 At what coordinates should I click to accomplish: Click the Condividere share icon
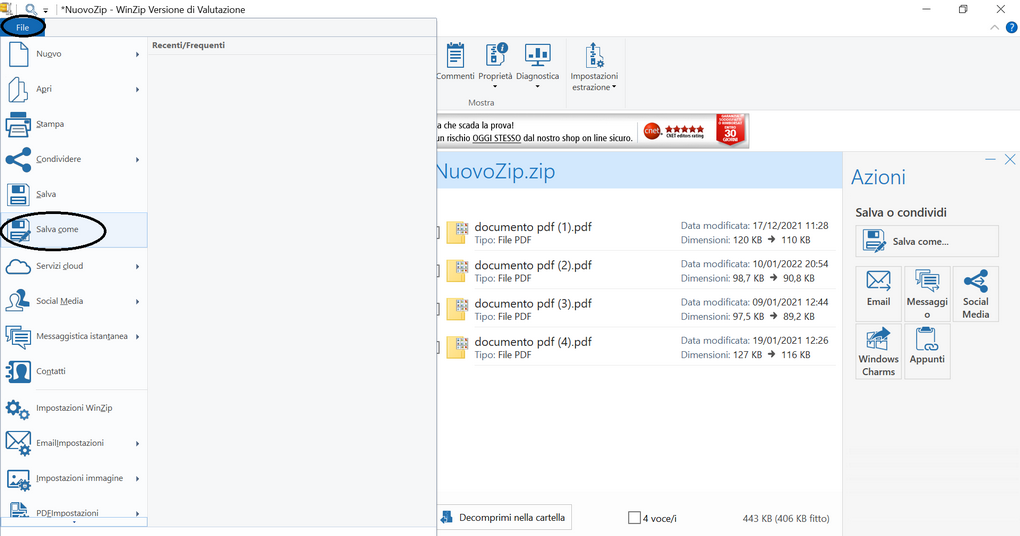[18, 159]
